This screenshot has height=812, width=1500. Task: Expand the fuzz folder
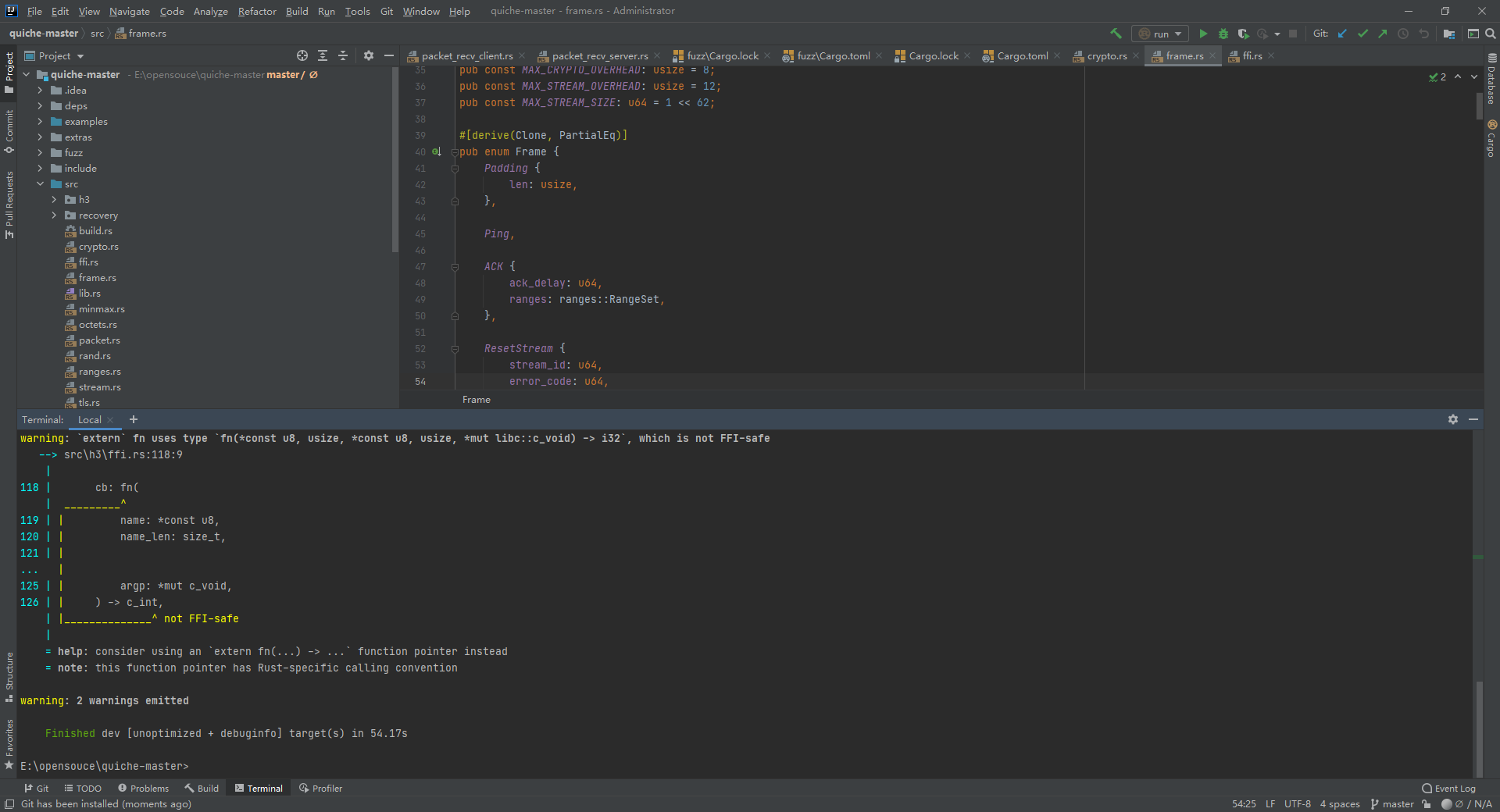coord(40,153)
